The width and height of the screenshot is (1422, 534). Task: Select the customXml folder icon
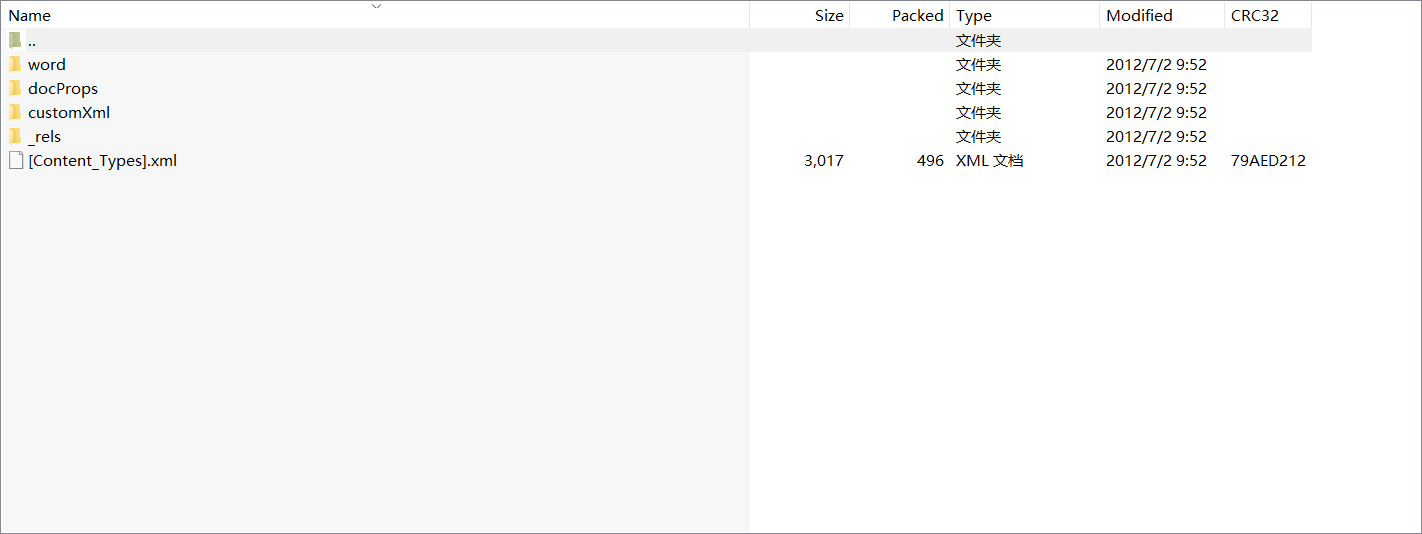[15, 112]
